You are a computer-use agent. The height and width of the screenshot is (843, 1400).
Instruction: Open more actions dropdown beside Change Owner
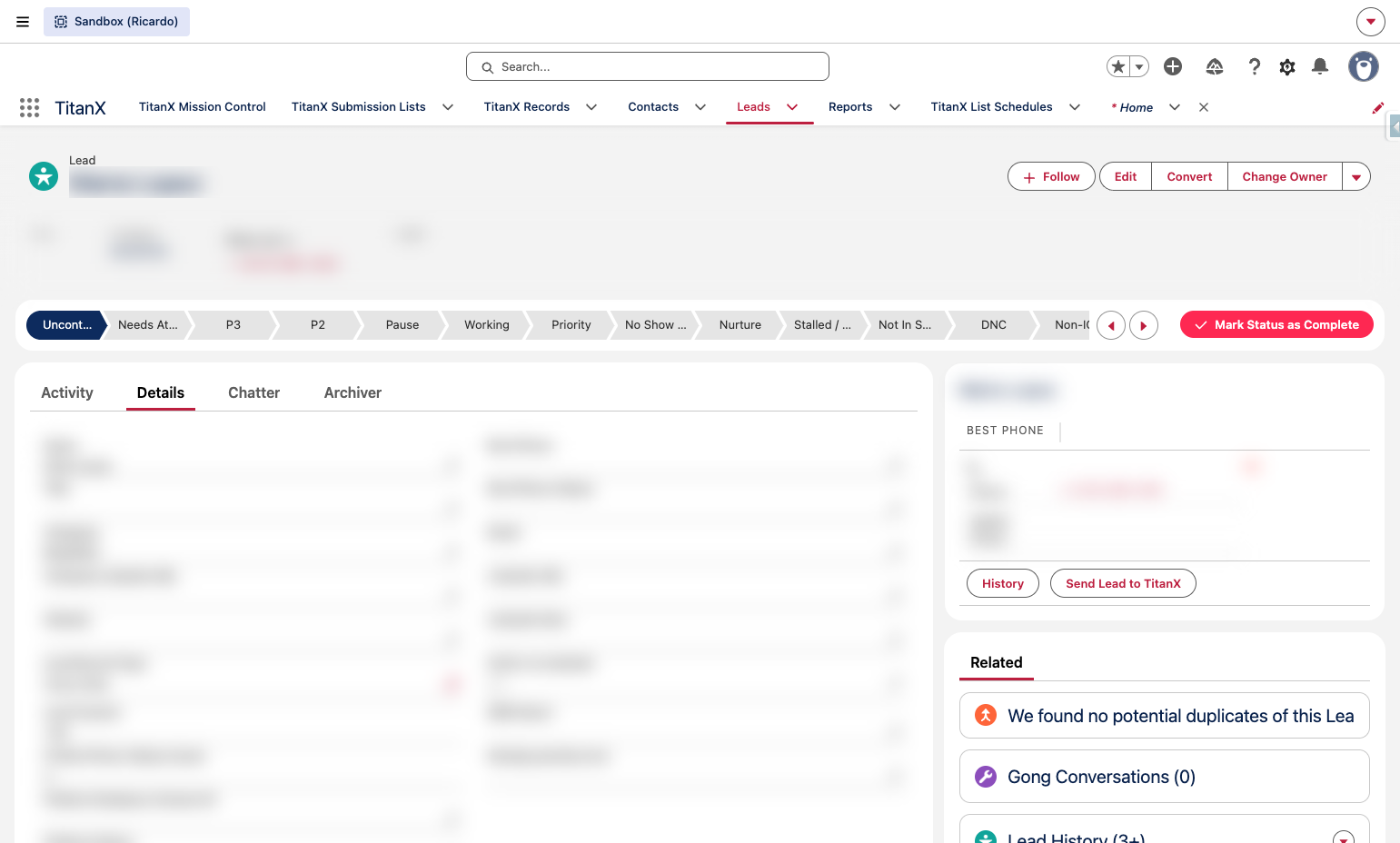click(1356, 177)
